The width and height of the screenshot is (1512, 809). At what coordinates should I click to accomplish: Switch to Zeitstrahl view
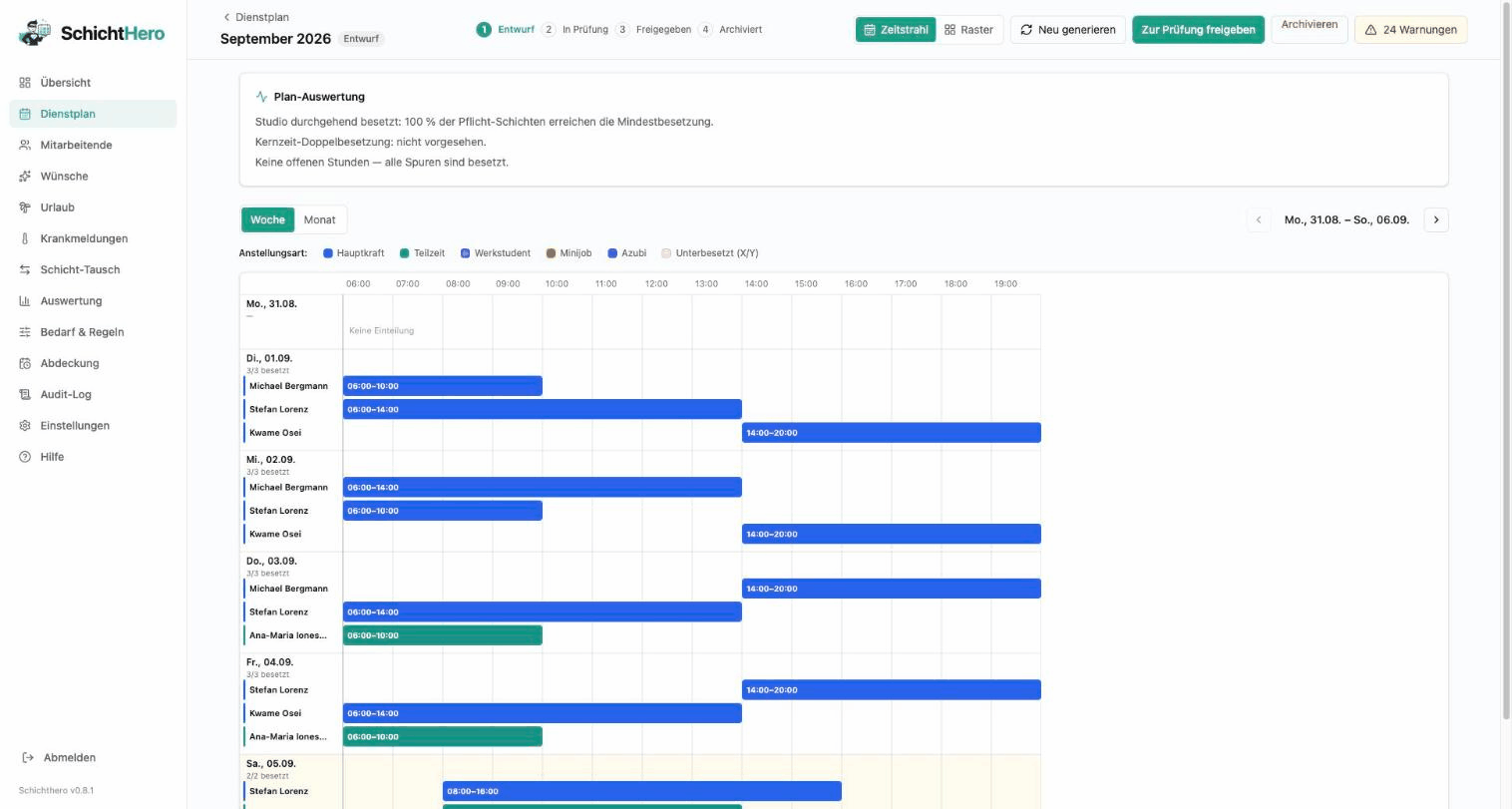[x=896, y=30]
